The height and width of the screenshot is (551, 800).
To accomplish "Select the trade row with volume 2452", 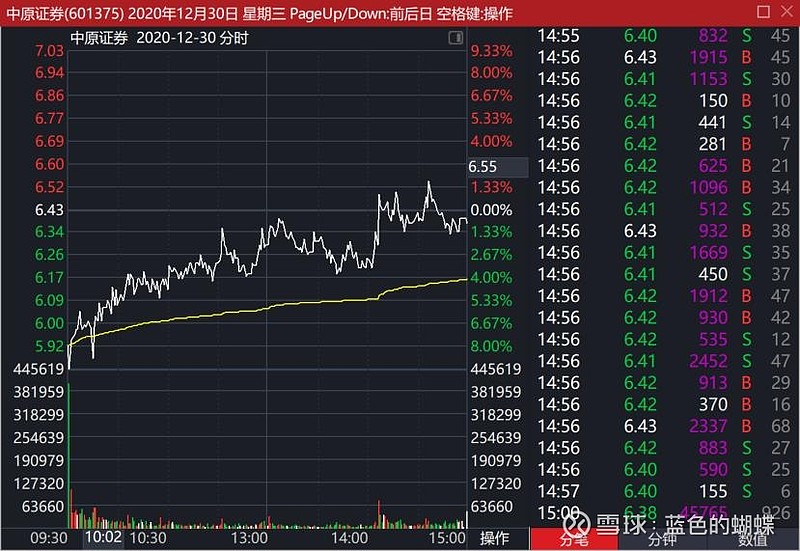I will click(x=664, y=361).
